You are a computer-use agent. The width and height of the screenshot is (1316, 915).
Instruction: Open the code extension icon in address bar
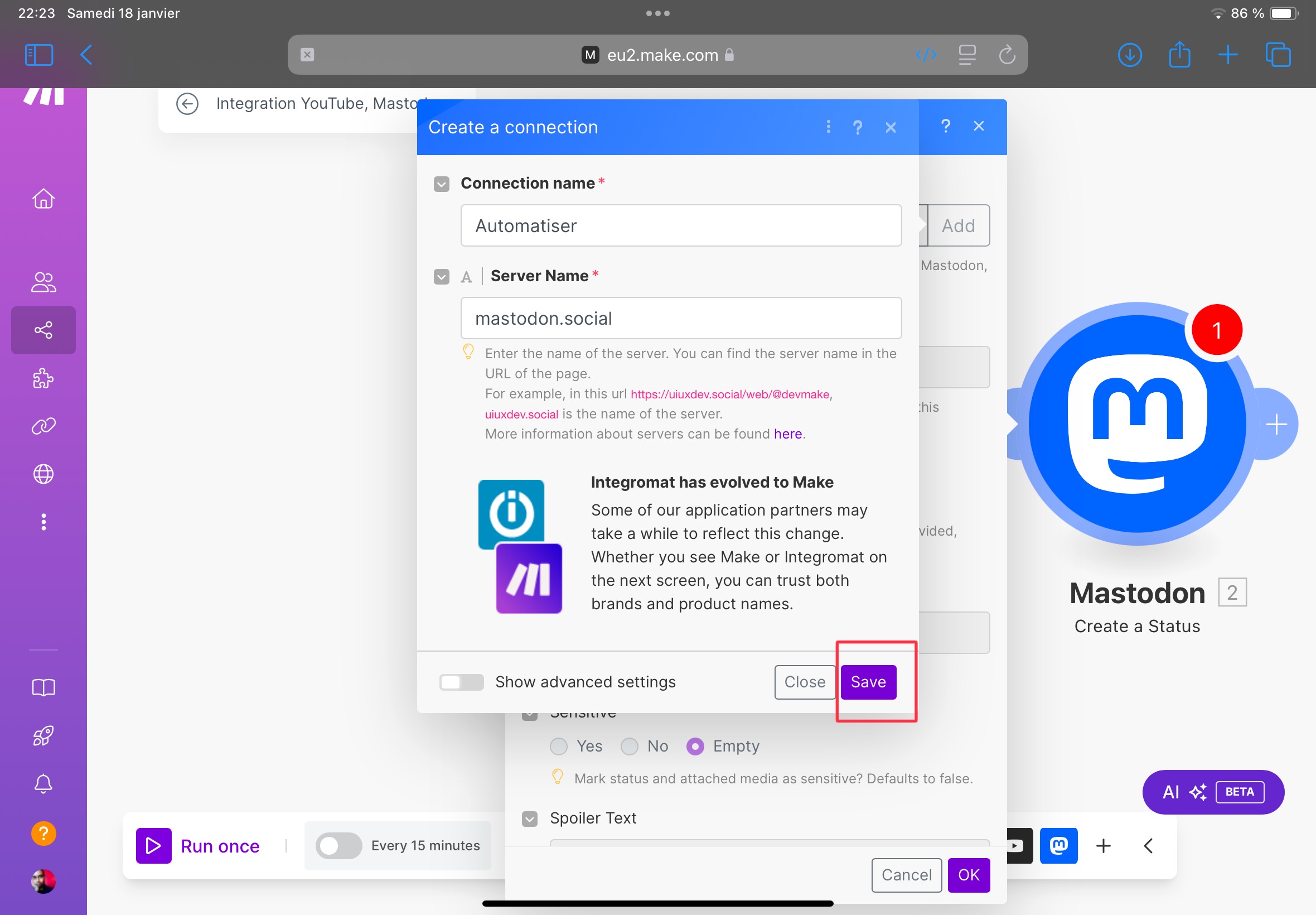926,55
